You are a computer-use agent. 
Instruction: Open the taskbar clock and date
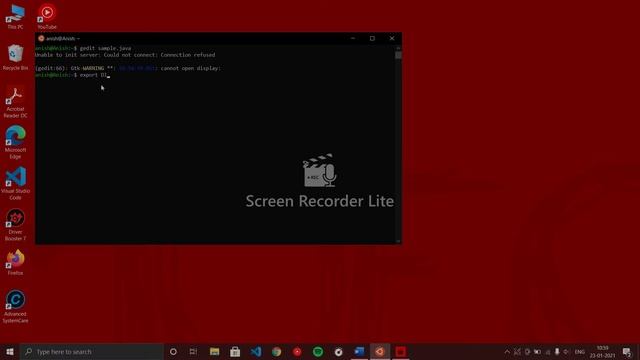point(602,351)
